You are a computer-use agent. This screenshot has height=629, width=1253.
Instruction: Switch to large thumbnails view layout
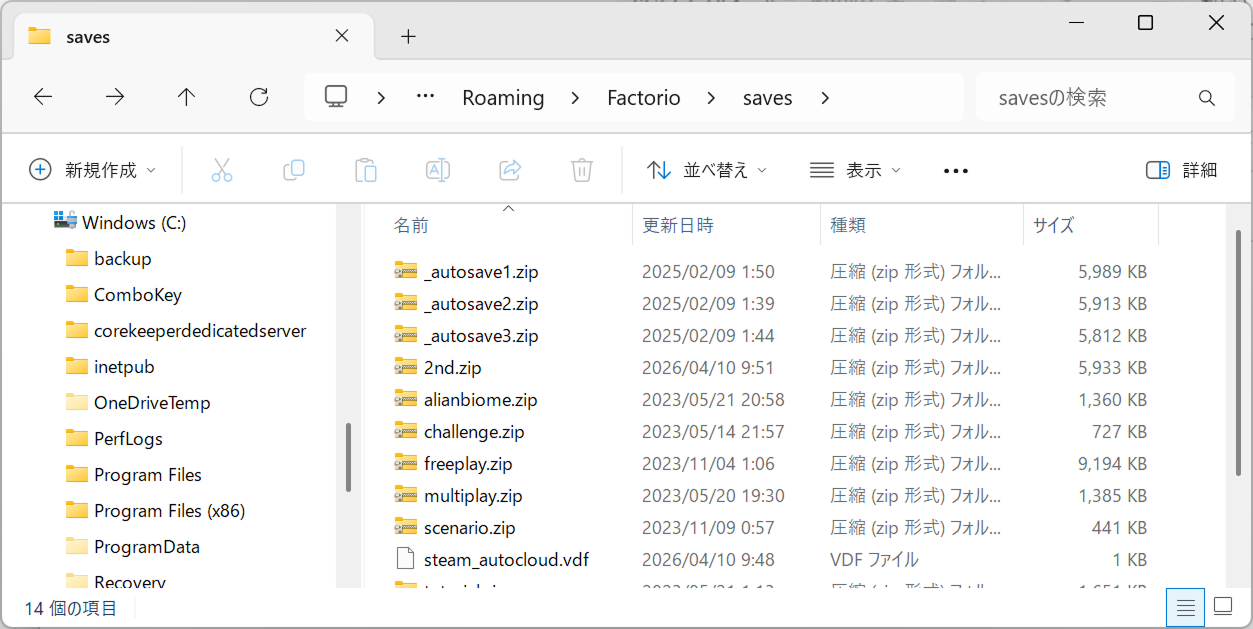coord(1223,607)
